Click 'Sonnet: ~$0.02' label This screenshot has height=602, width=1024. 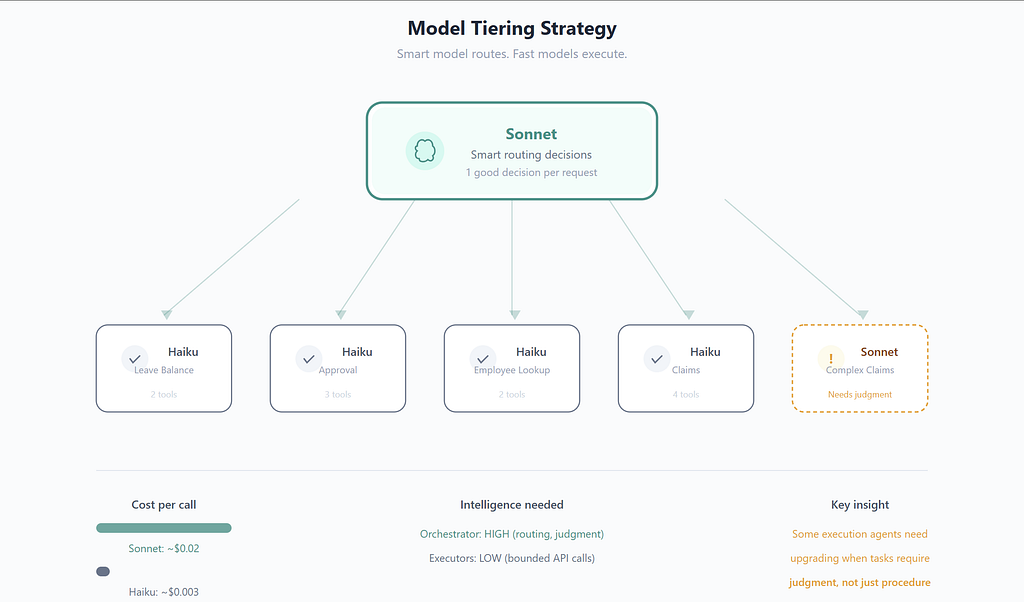coord(164,548)
